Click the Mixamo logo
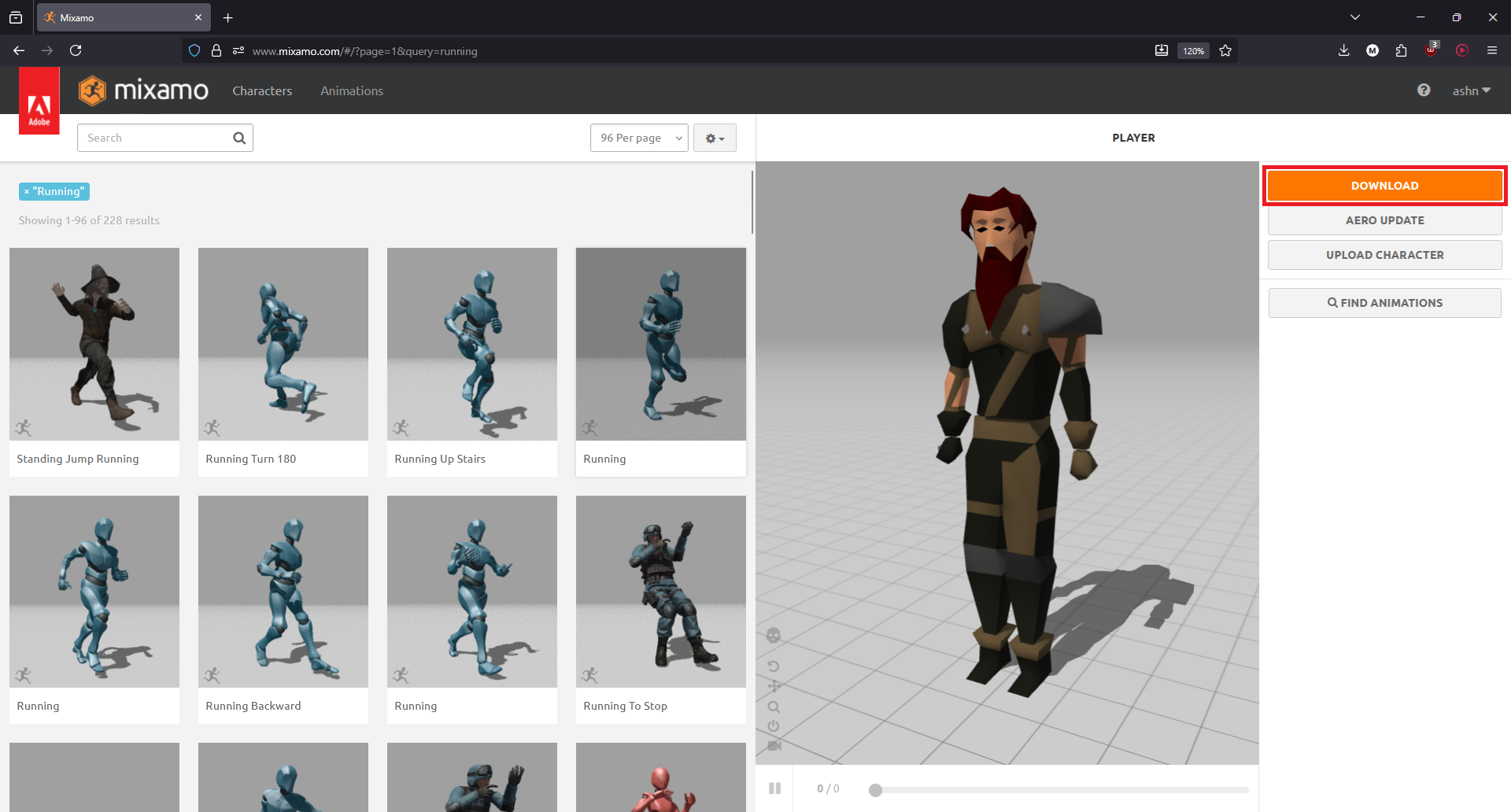The height and width of the screenshot is (812, 1511). (144, 90)
